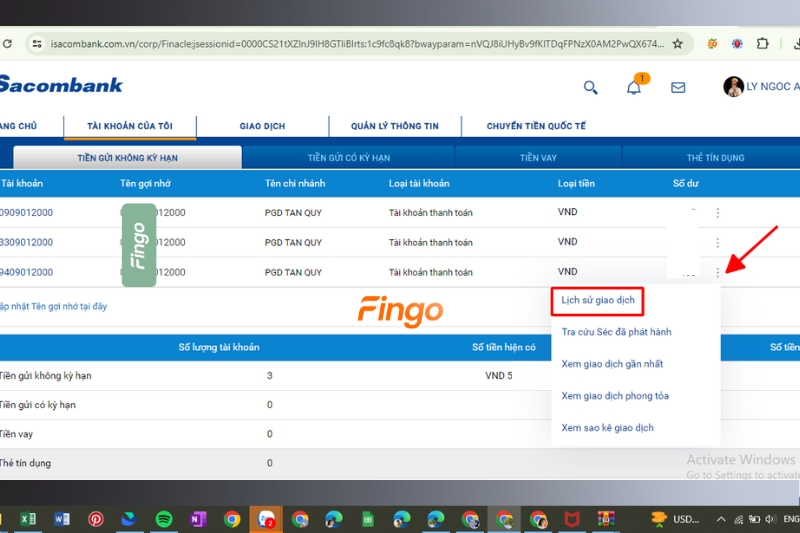Select Lịch sử giao dịch menu entry
The height and width of the screenshot is (533, 800).
point(597,300)
